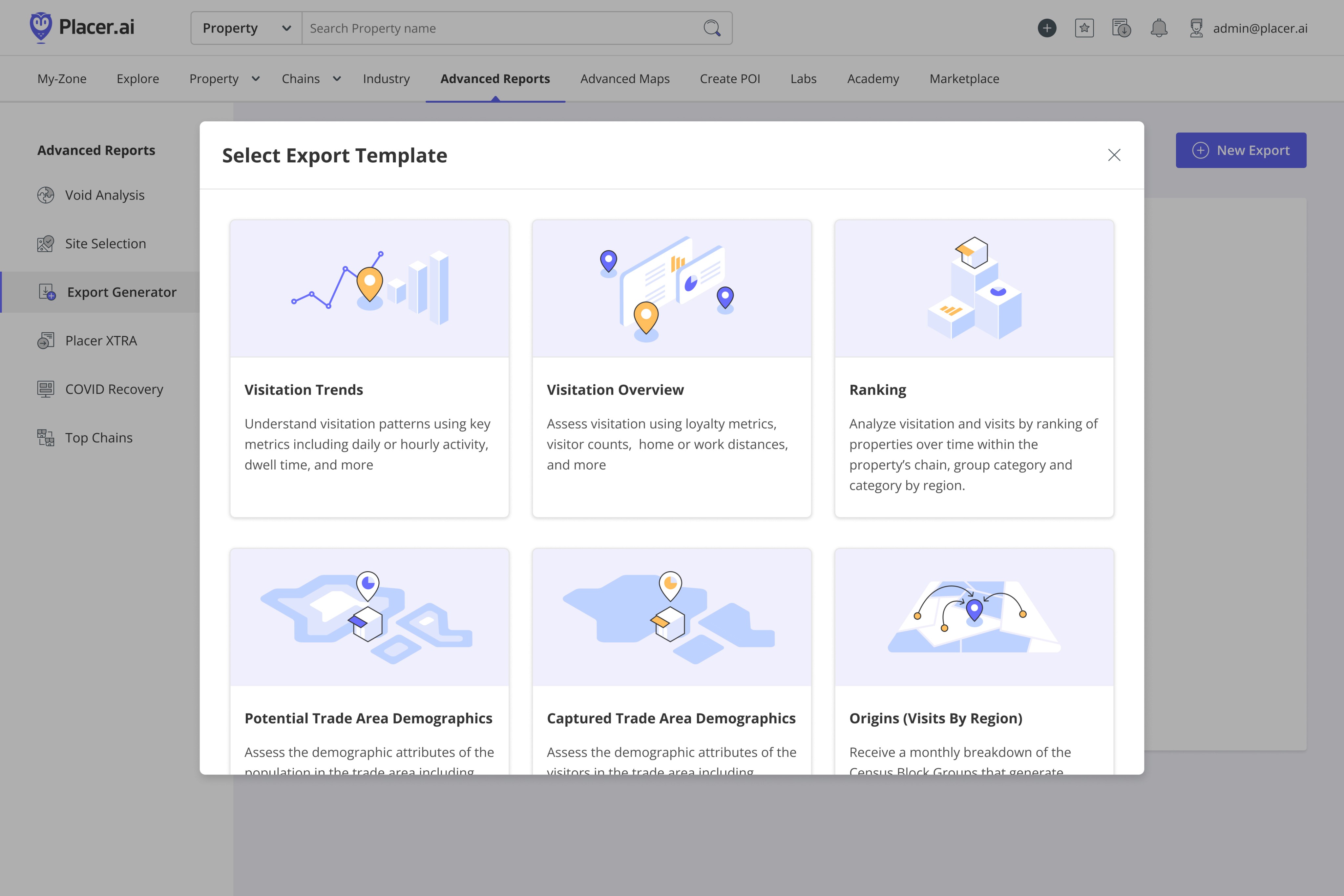Viewport: 1344px width, 896px height.
Task: Click the plus icon in the top bar
Action: (1047, 28)
